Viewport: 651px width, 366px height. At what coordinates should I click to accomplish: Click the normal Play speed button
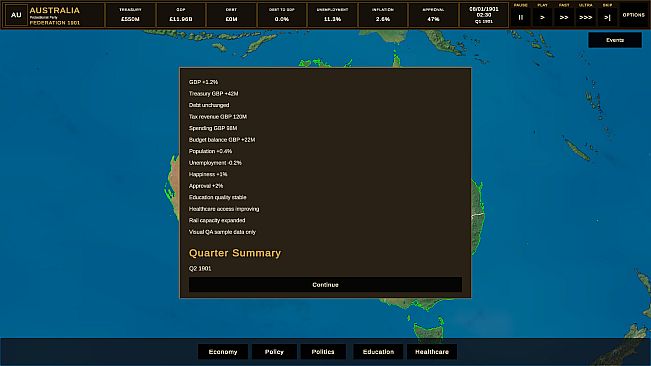coord(542,17)
